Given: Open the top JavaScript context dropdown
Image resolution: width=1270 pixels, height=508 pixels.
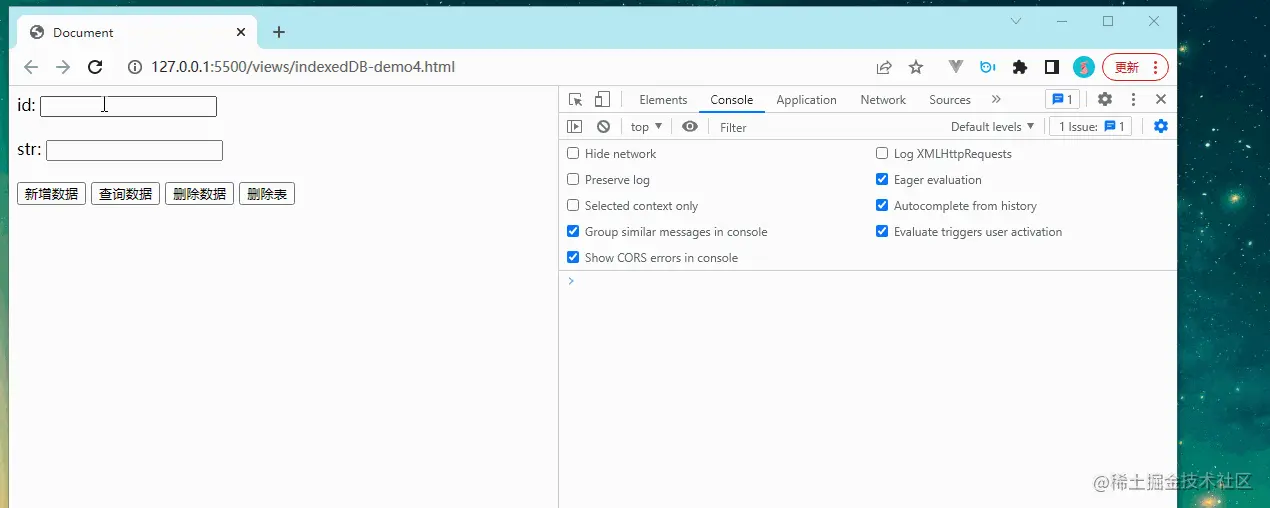Looking at the screenshot, I should [x=646, y=127].
